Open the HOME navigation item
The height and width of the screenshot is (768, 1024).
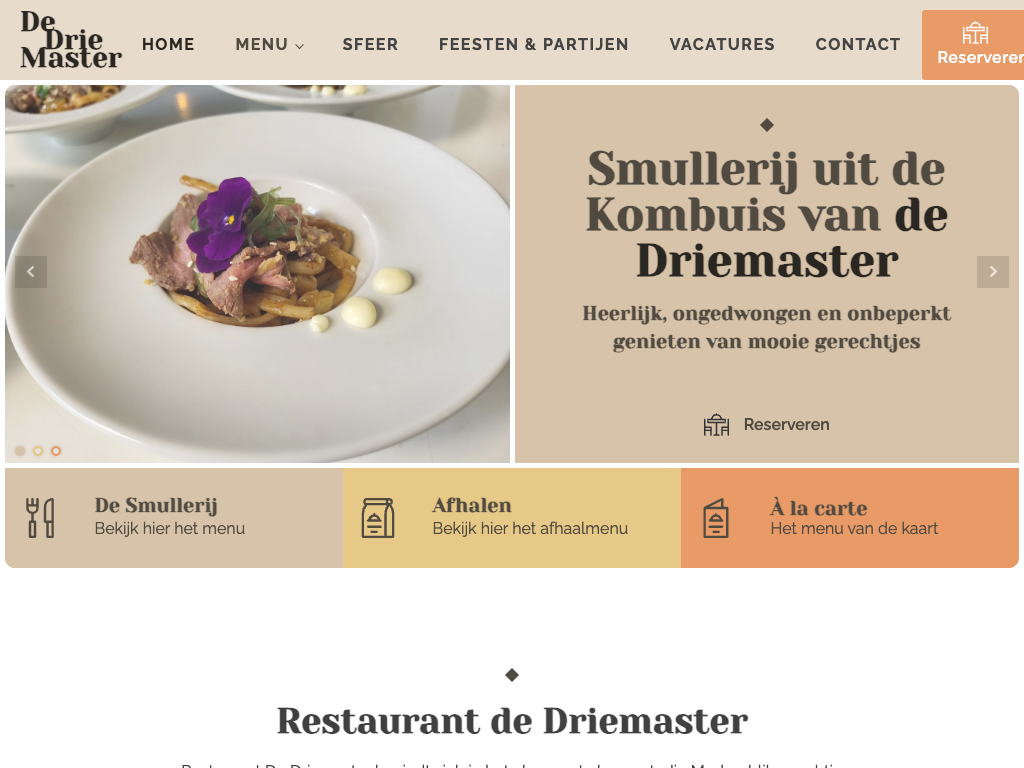(168, 44)
